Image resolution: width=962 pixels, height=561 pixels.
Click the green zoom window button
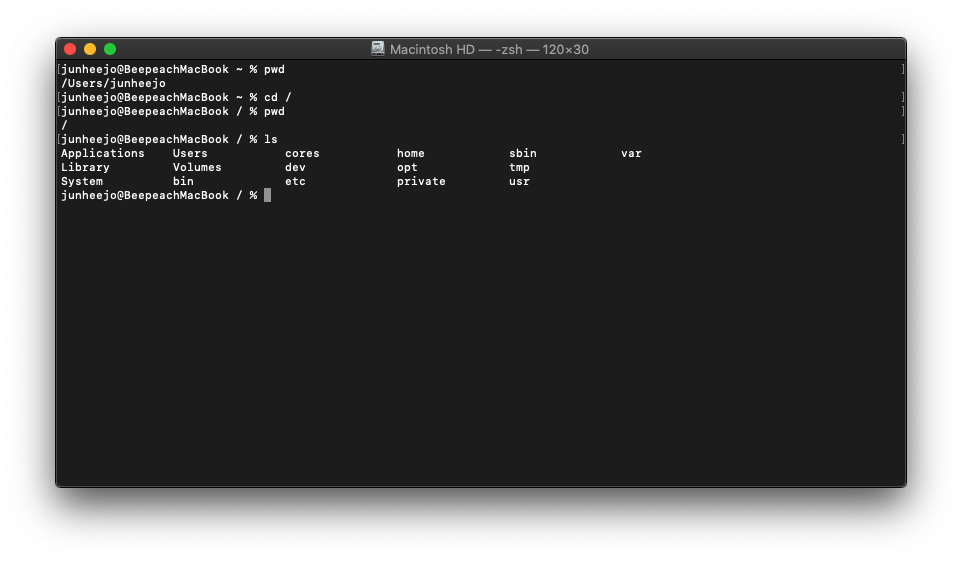(110, 49)
